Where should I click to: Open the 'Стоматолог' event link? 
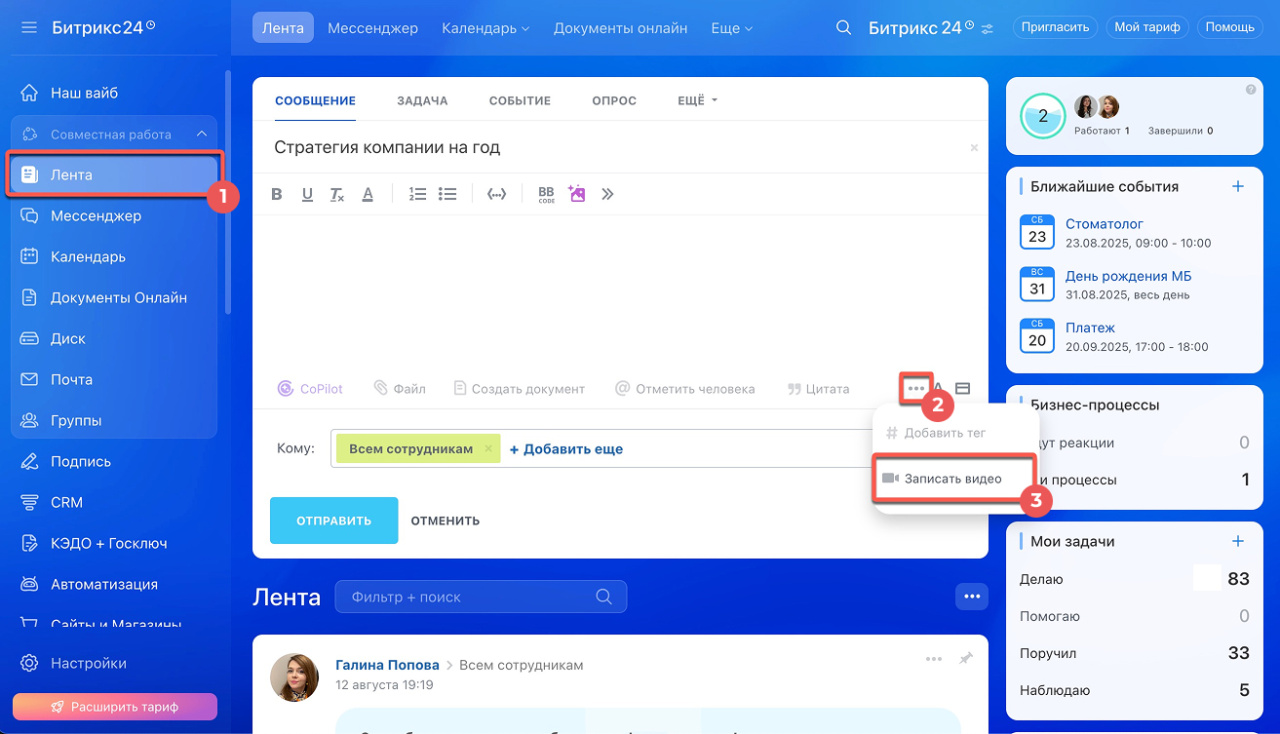click(x=1104, y=224)
